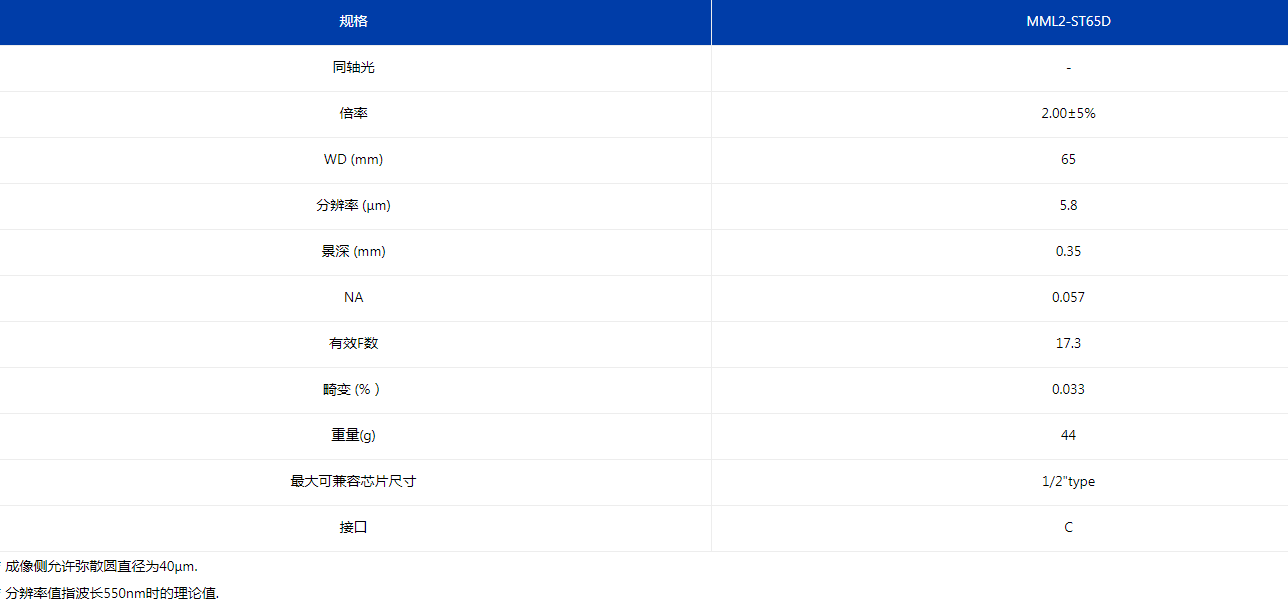Select the NA value 0.057
The image size is (1288, 605).
[x=1068, y=298]
